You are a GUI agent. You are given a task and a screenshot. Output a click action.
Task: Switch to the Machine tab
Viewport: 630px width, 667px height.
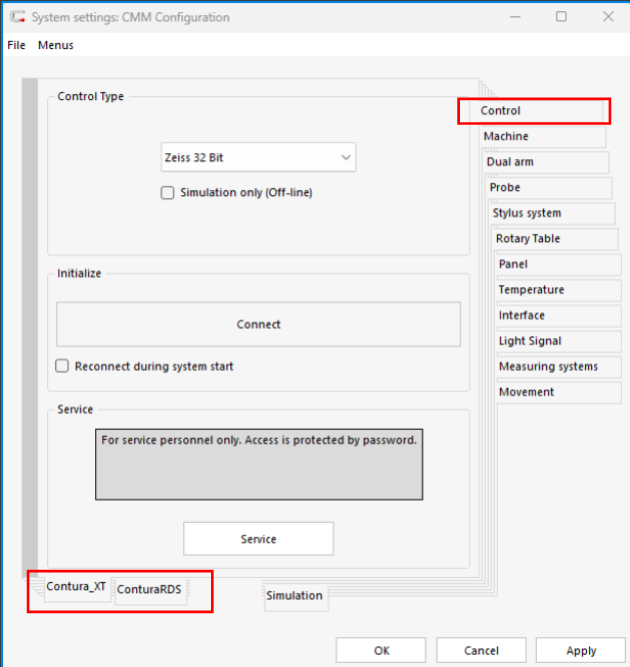tap(506, 137)
